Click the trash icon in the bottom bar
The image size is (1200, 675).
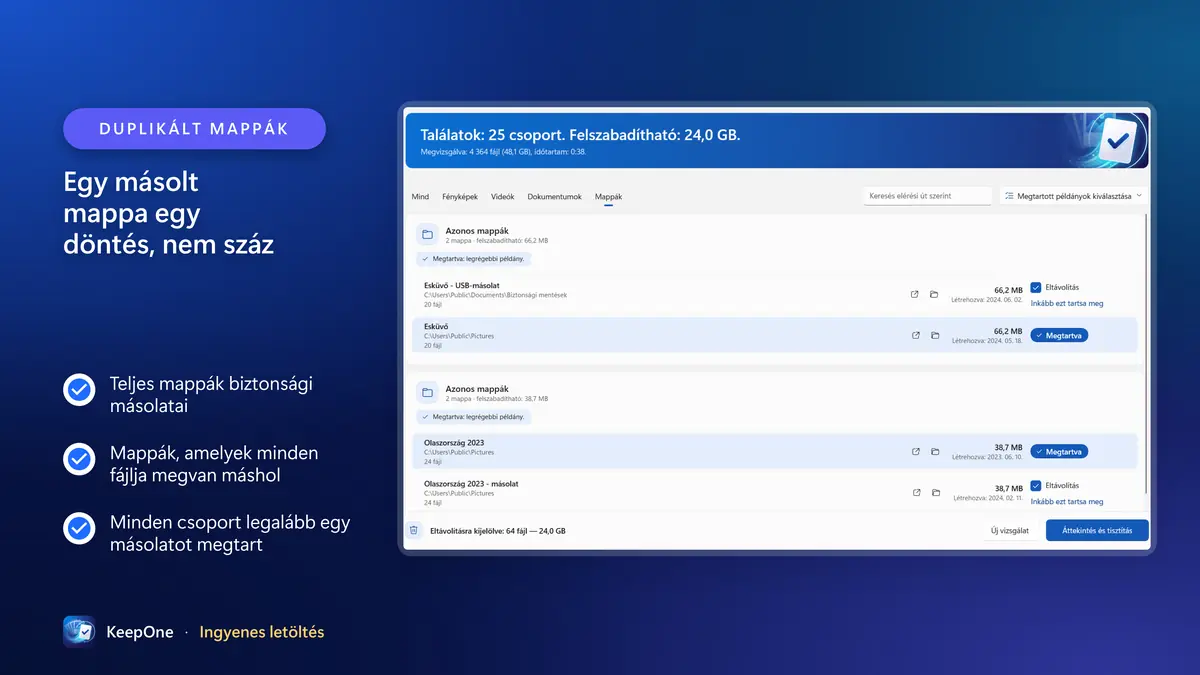[x=414, y=530]
